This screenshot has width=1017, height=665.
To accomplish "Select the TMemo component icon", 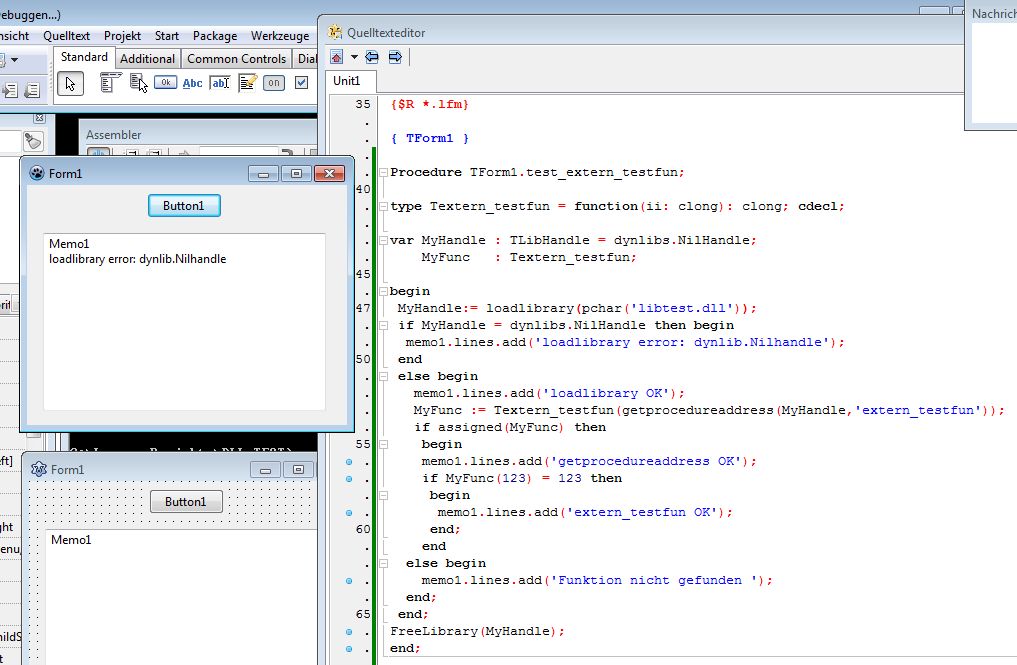I will coord(247,84).
